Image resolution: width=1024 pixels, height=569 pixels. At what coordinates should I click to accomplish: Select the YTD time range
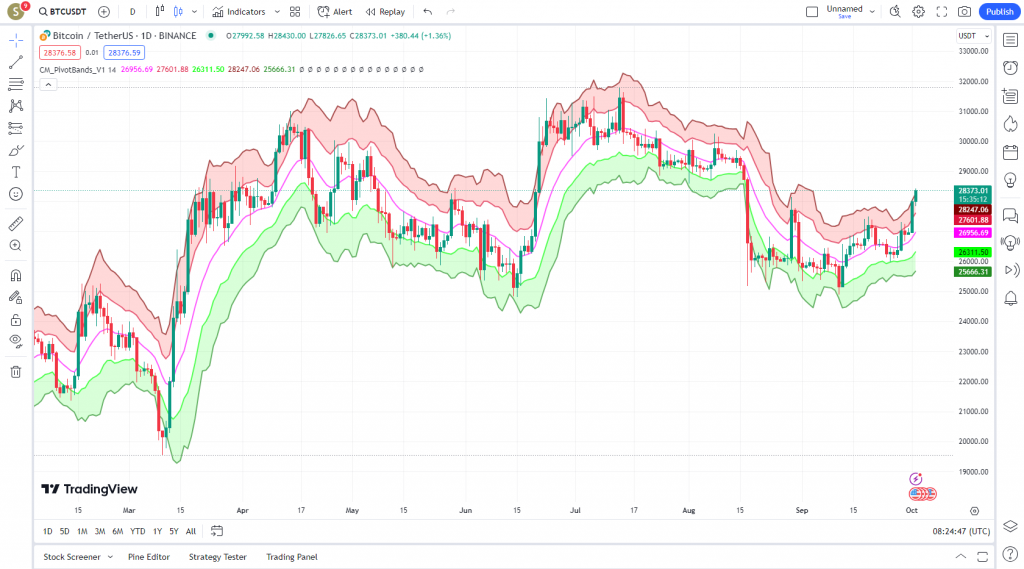pos(138,531)
